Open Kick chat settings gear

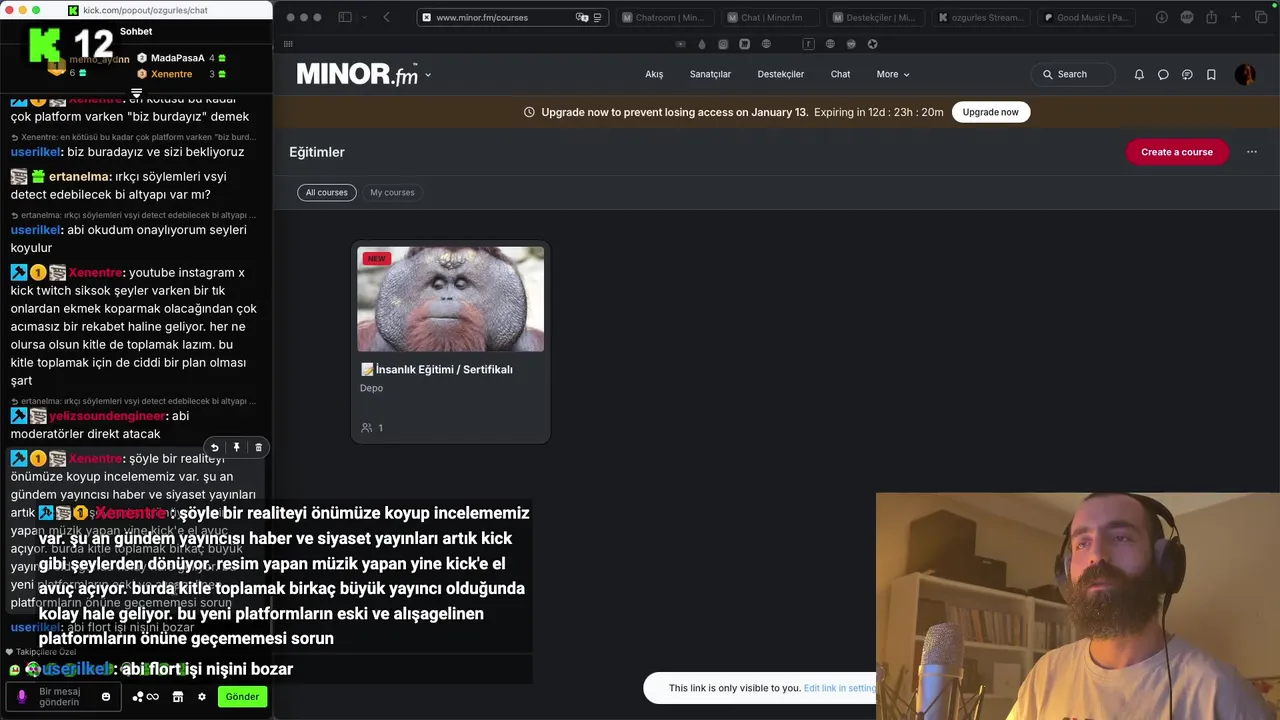201,697
